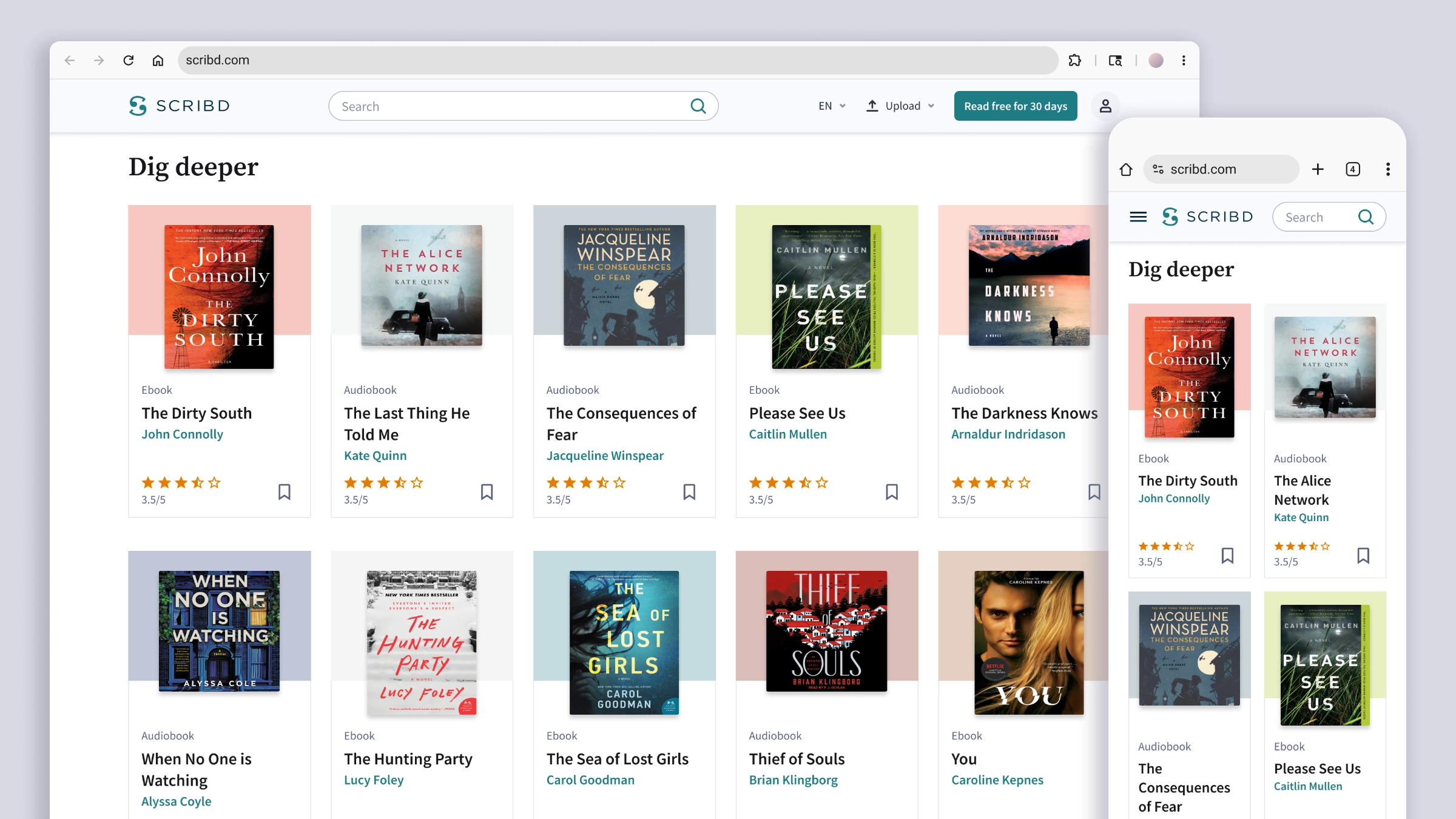Bookmark The Dirty South in mobile window
The height and width of the screenshot is (819, 1456).
coord(1228,555)
